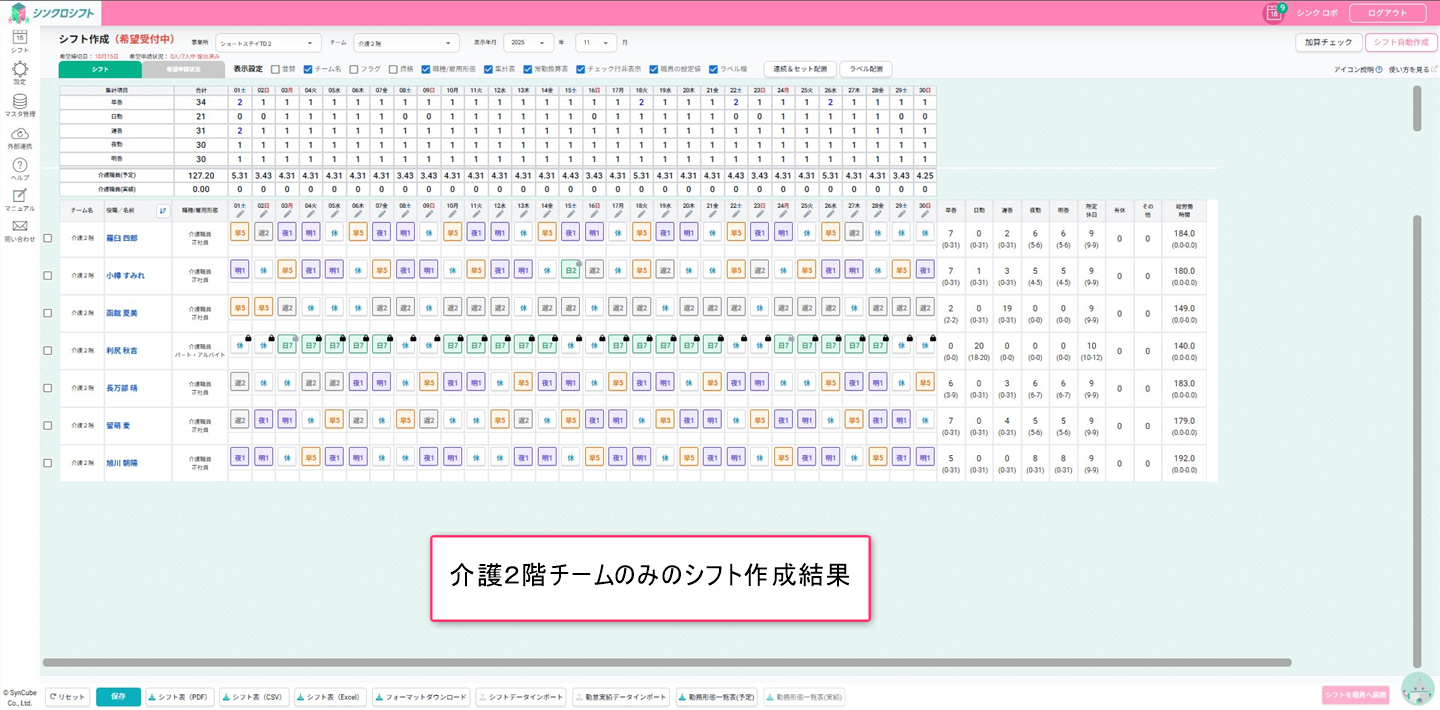This screenshot has height=710, width=1440.
Task: Enable the フラグ display checkbox
Action: pos(354,70)
